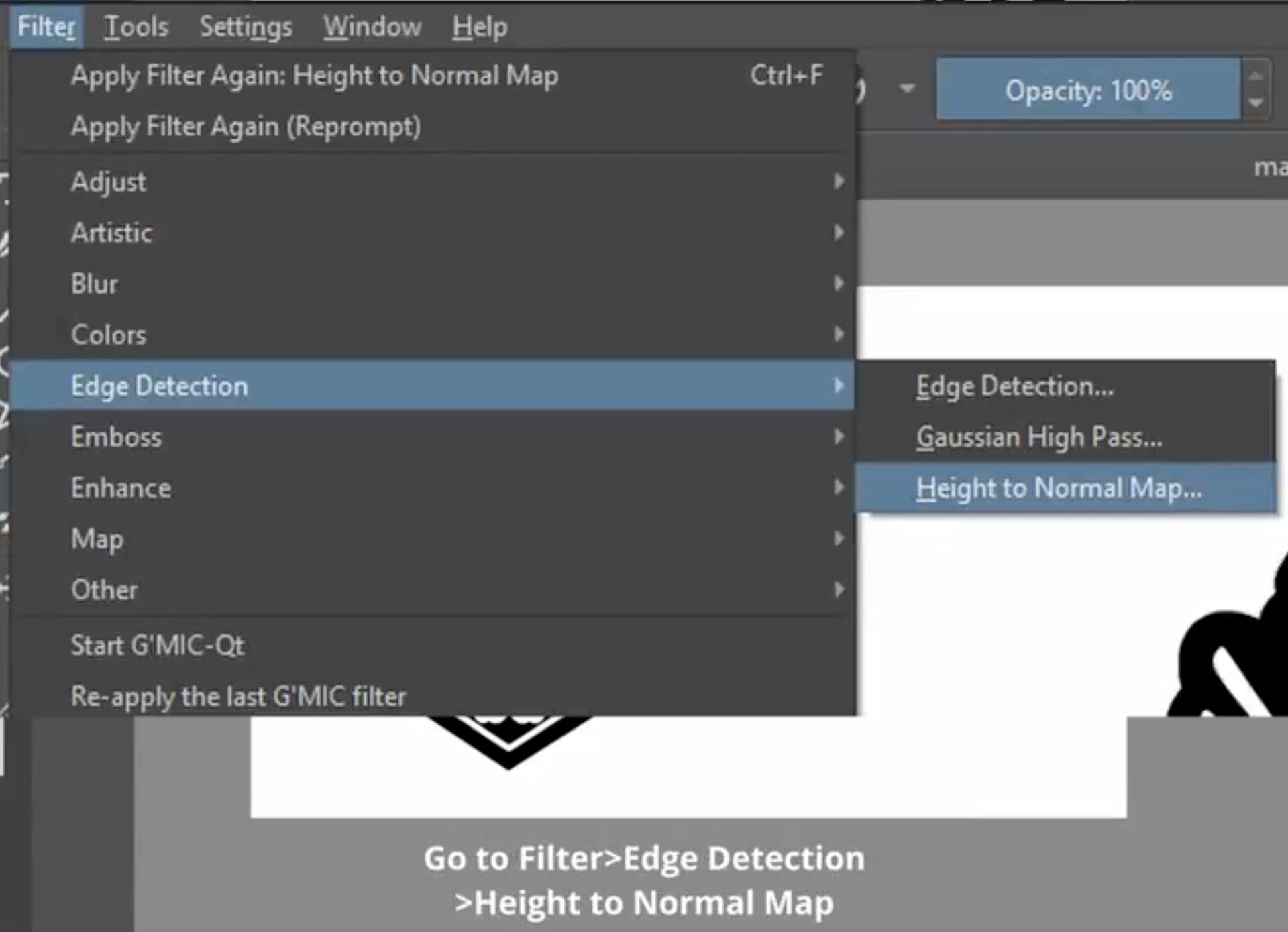
Task: Apply Filter Again: Height to Normal Map
Action: tap(314, 76)
